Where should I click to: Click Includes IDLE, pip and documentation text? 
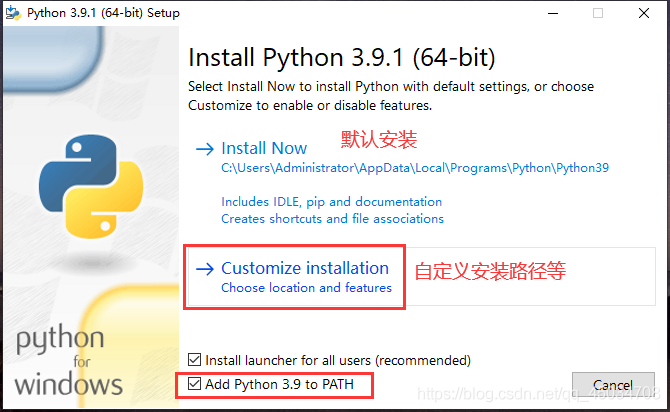332,202
